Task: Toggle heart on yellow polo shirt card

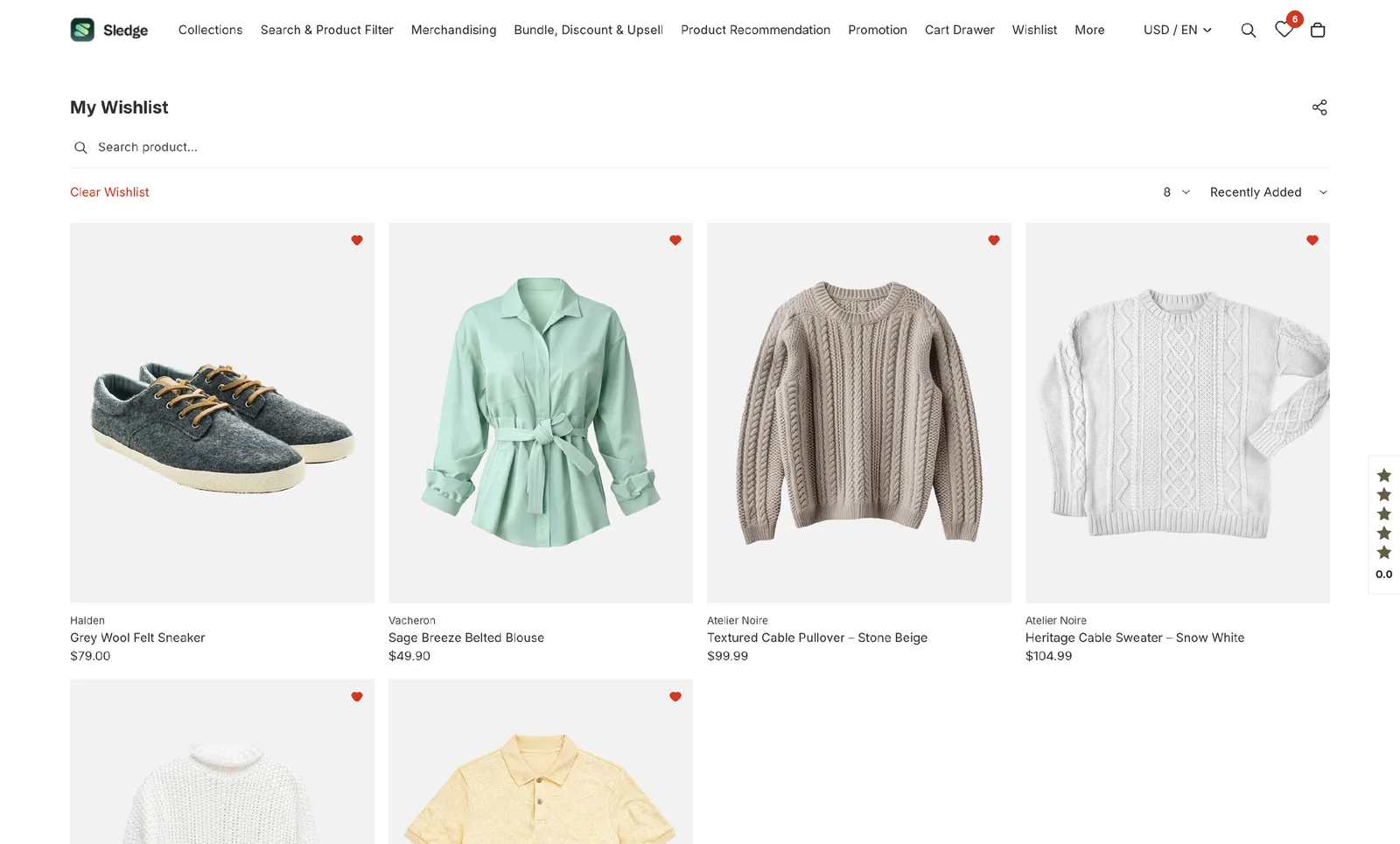Action: tap(675, 697)
